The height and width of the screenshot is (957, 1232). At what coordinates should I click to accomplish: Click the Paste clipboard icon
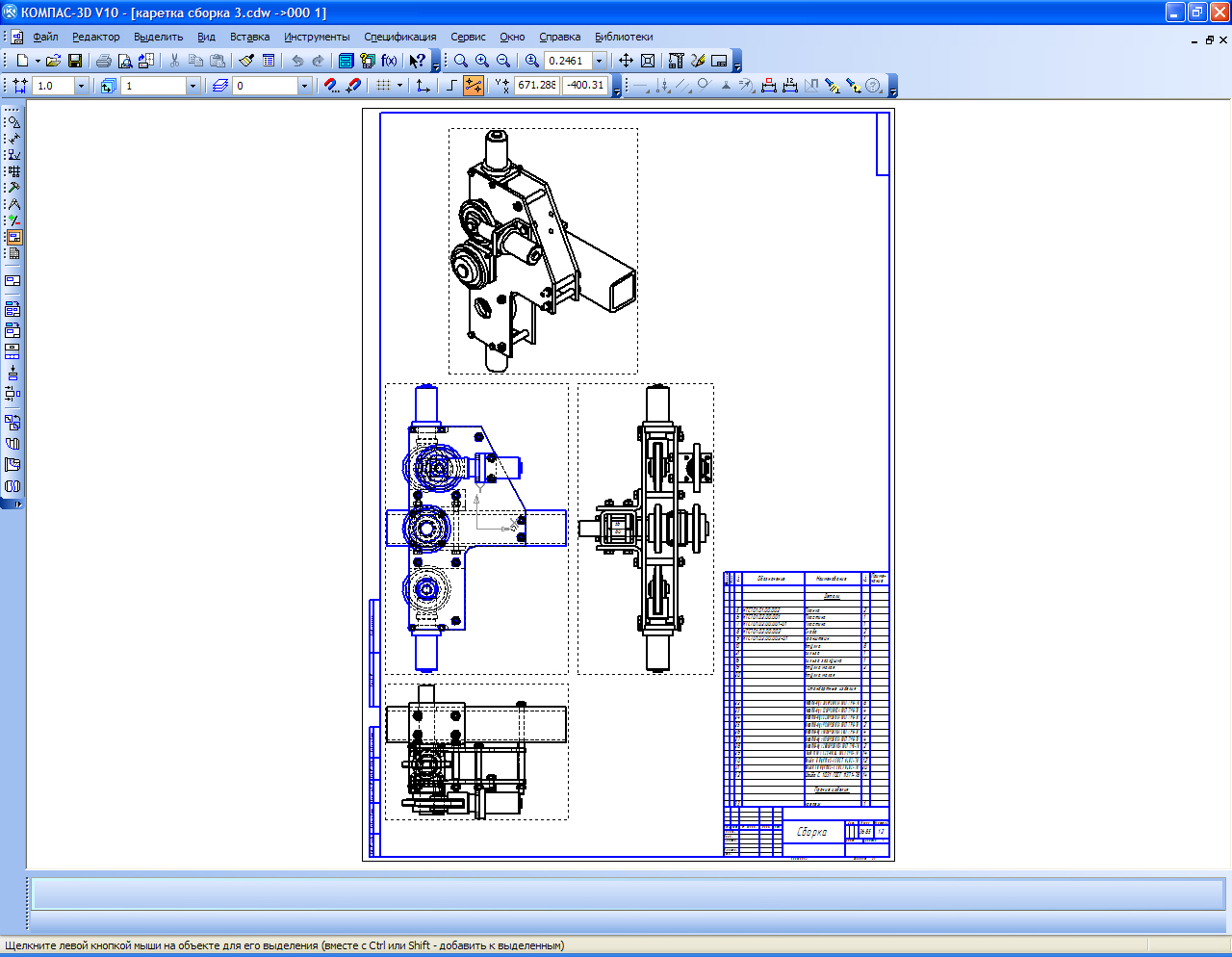pyautogui.click(x=217, y=61)
